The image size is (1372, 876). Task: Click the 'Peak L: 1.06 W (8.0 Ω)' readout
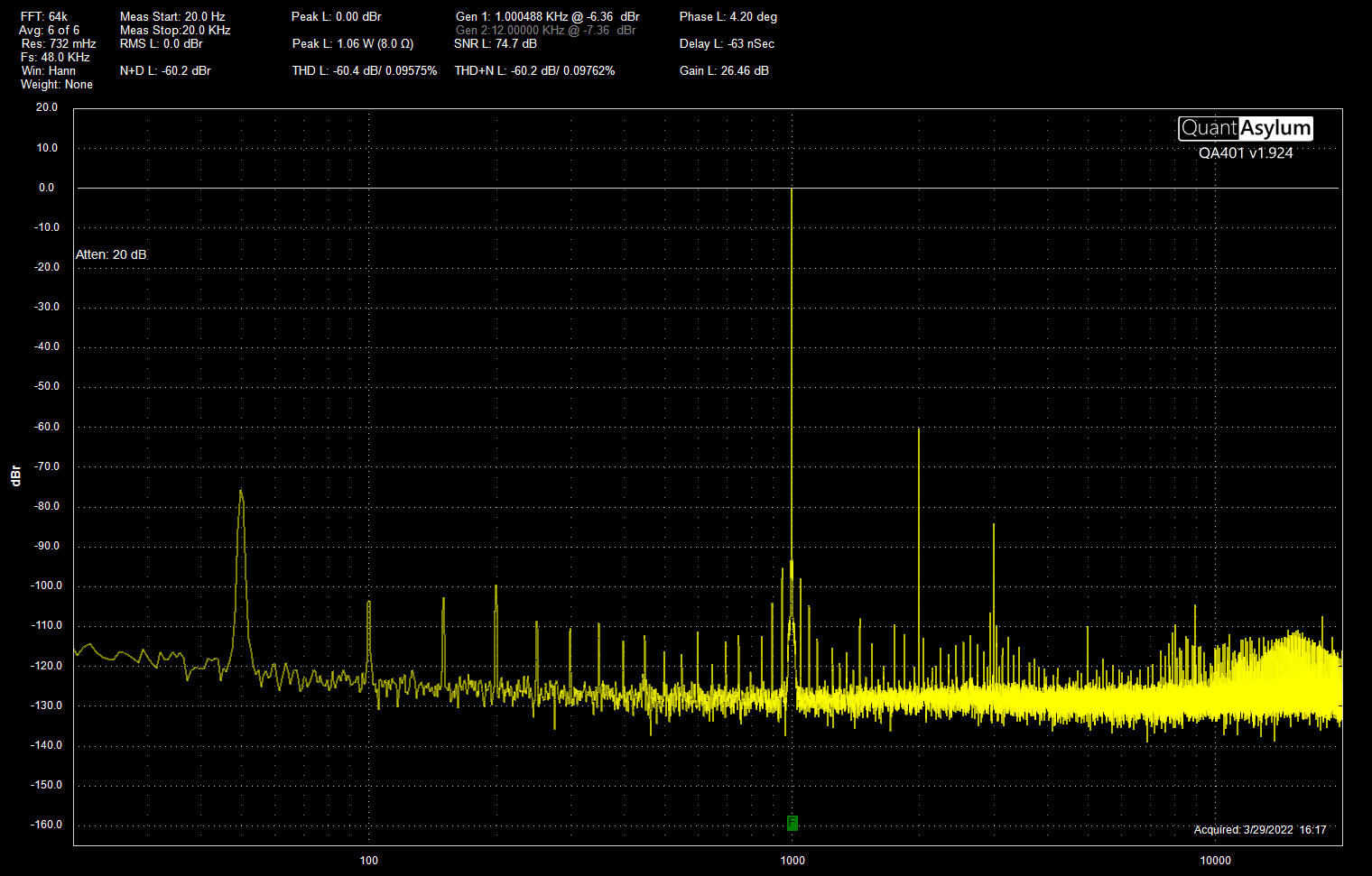[x=353, y=43]
